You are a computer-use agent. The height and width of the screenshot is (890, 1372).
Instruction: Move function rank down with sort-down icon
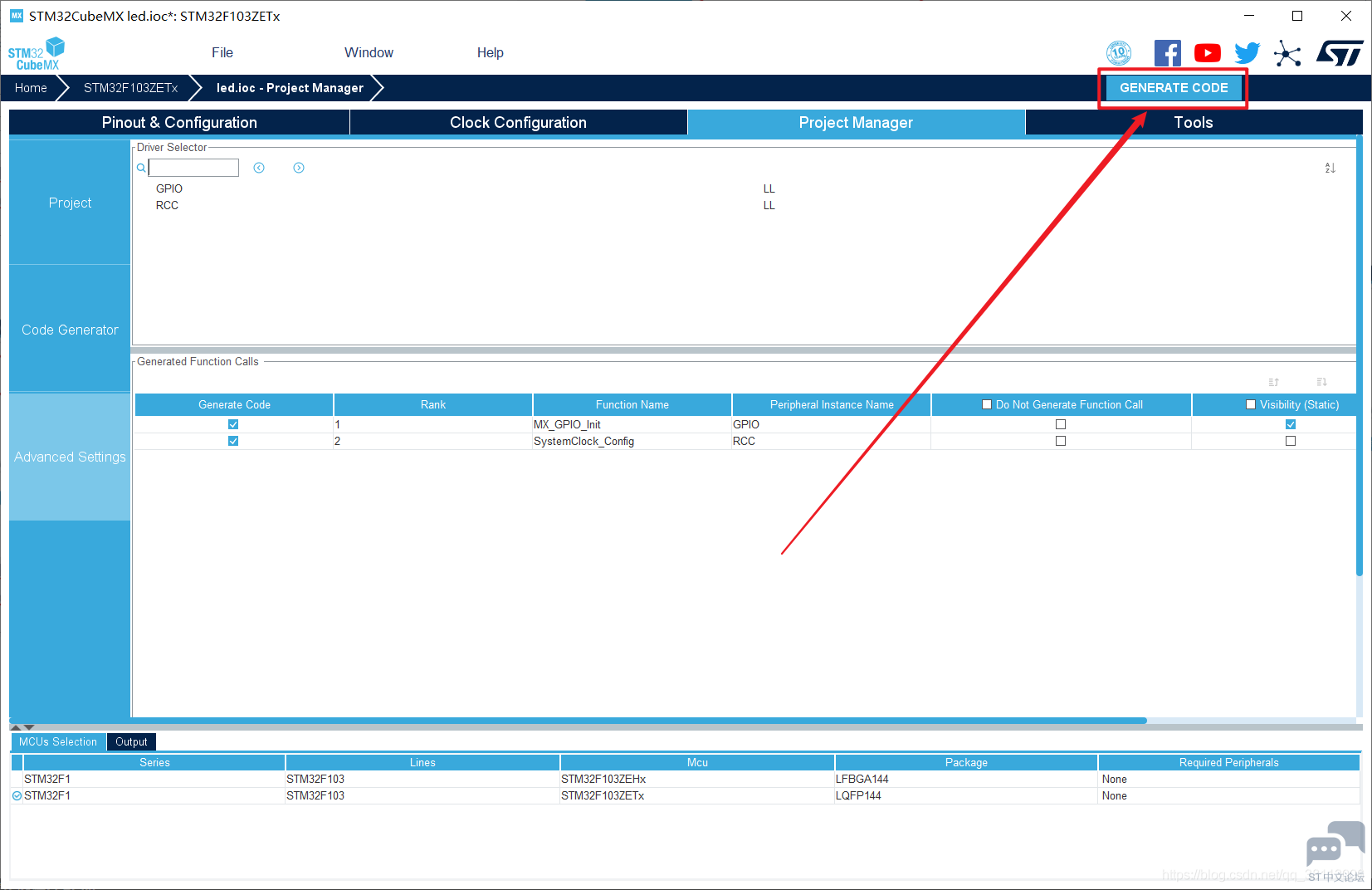pos(1321,382)
